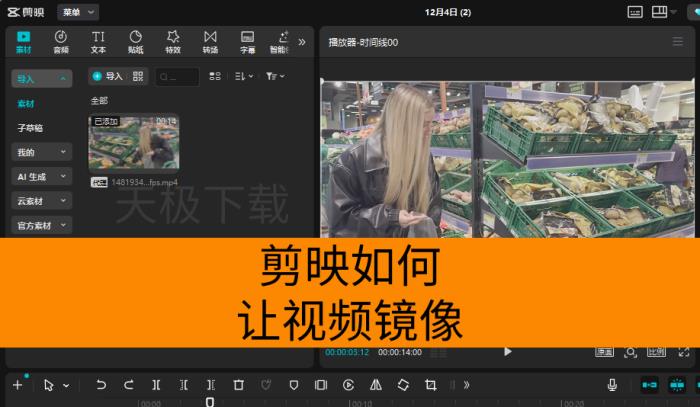Expand the 我的 sidebar section

point(41,152)
